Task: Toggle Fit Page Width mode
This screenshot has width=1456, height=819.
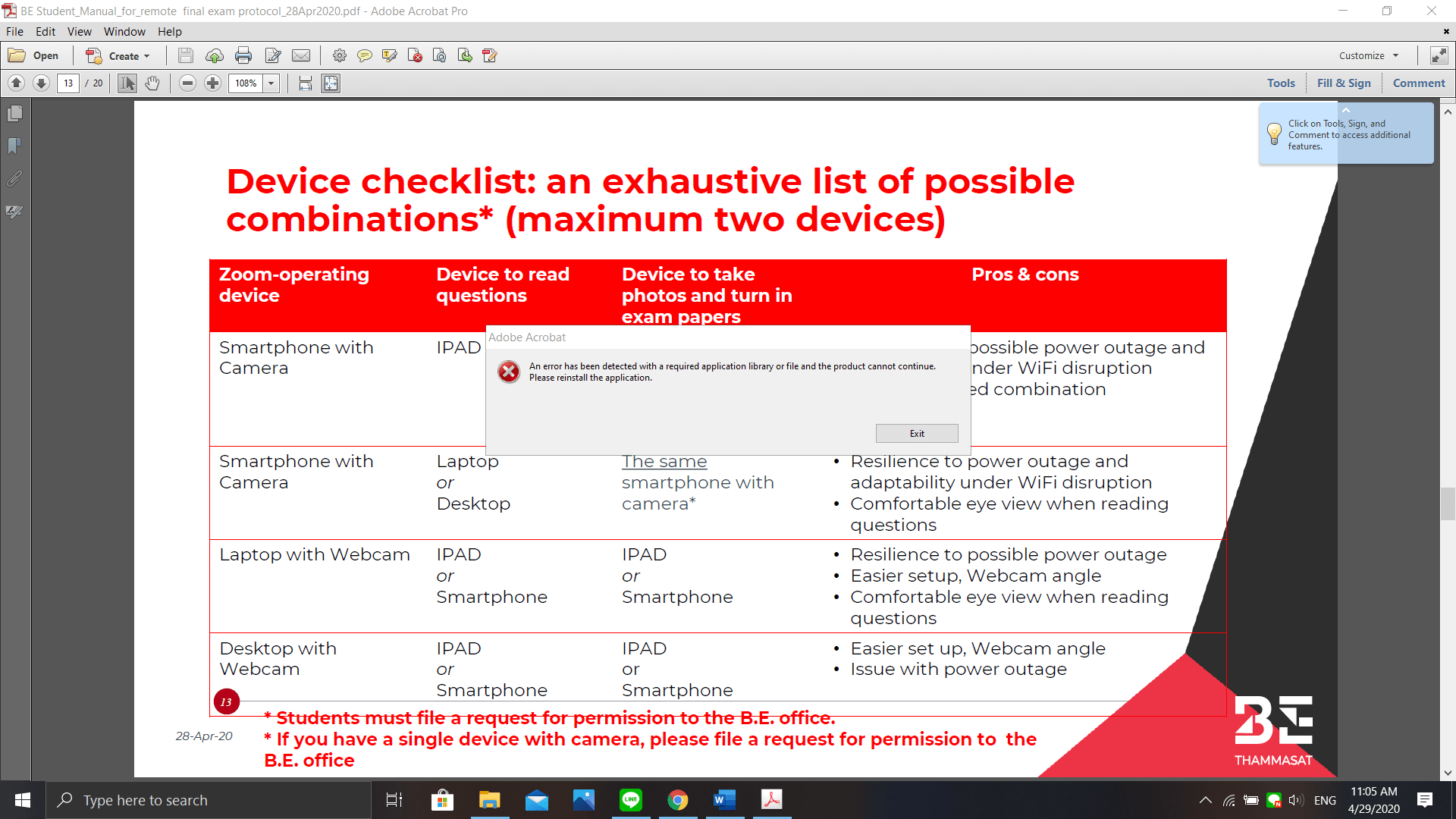Action: point(304,83)
